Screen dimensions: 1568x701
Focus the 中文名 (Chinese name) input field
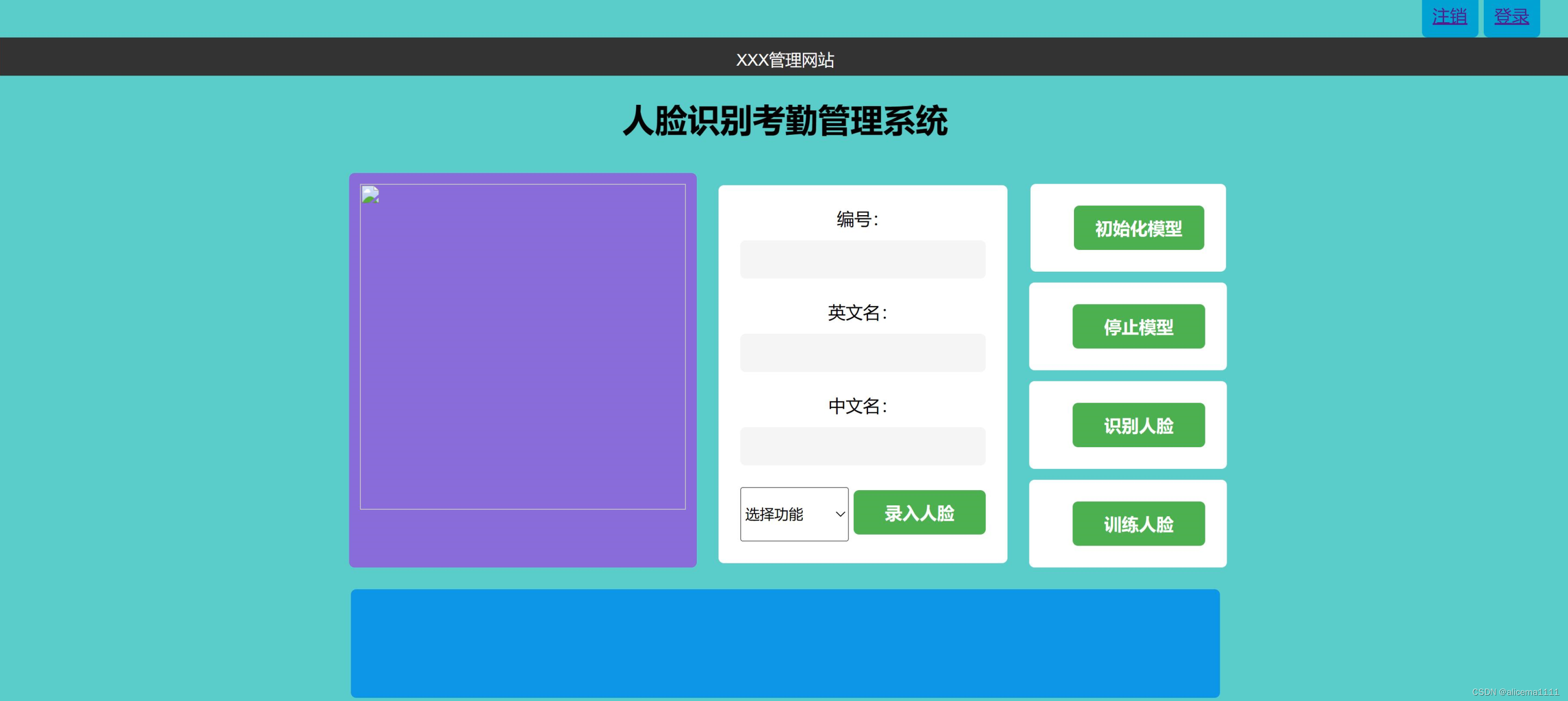[862, 447]
